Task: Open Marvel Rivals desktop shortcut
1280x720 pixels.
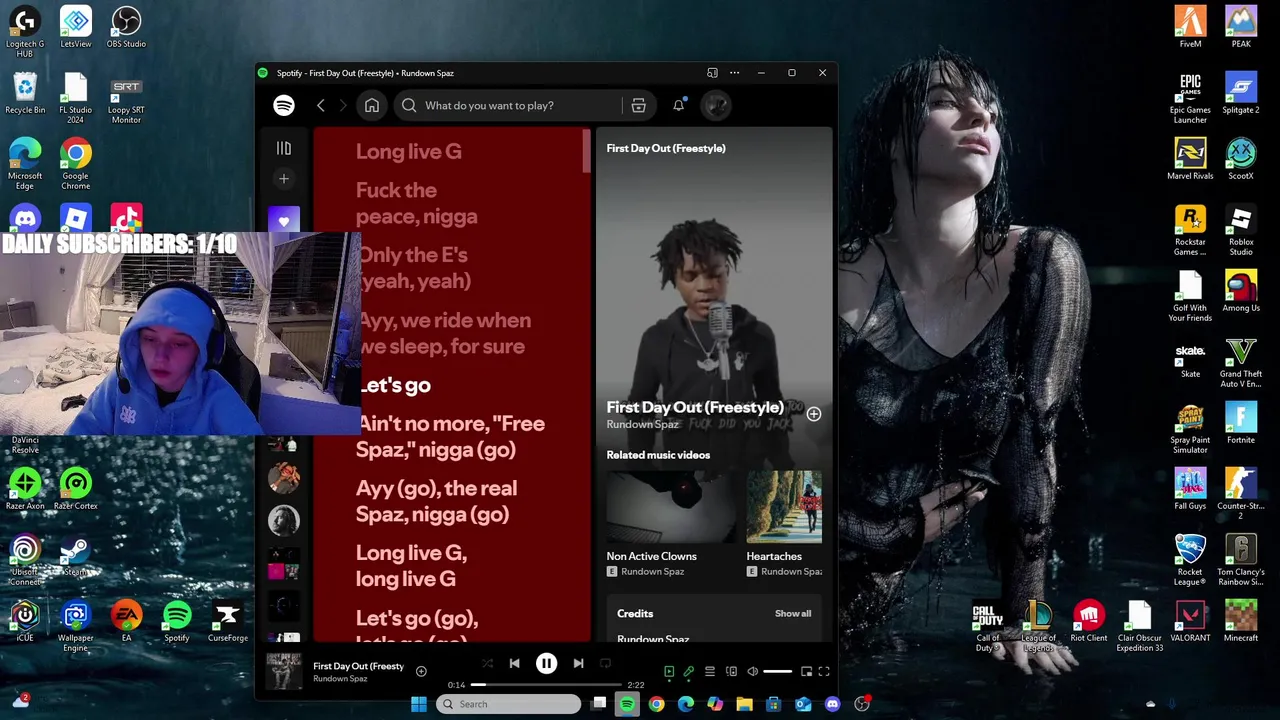Action: click(x=1190, y=159)
